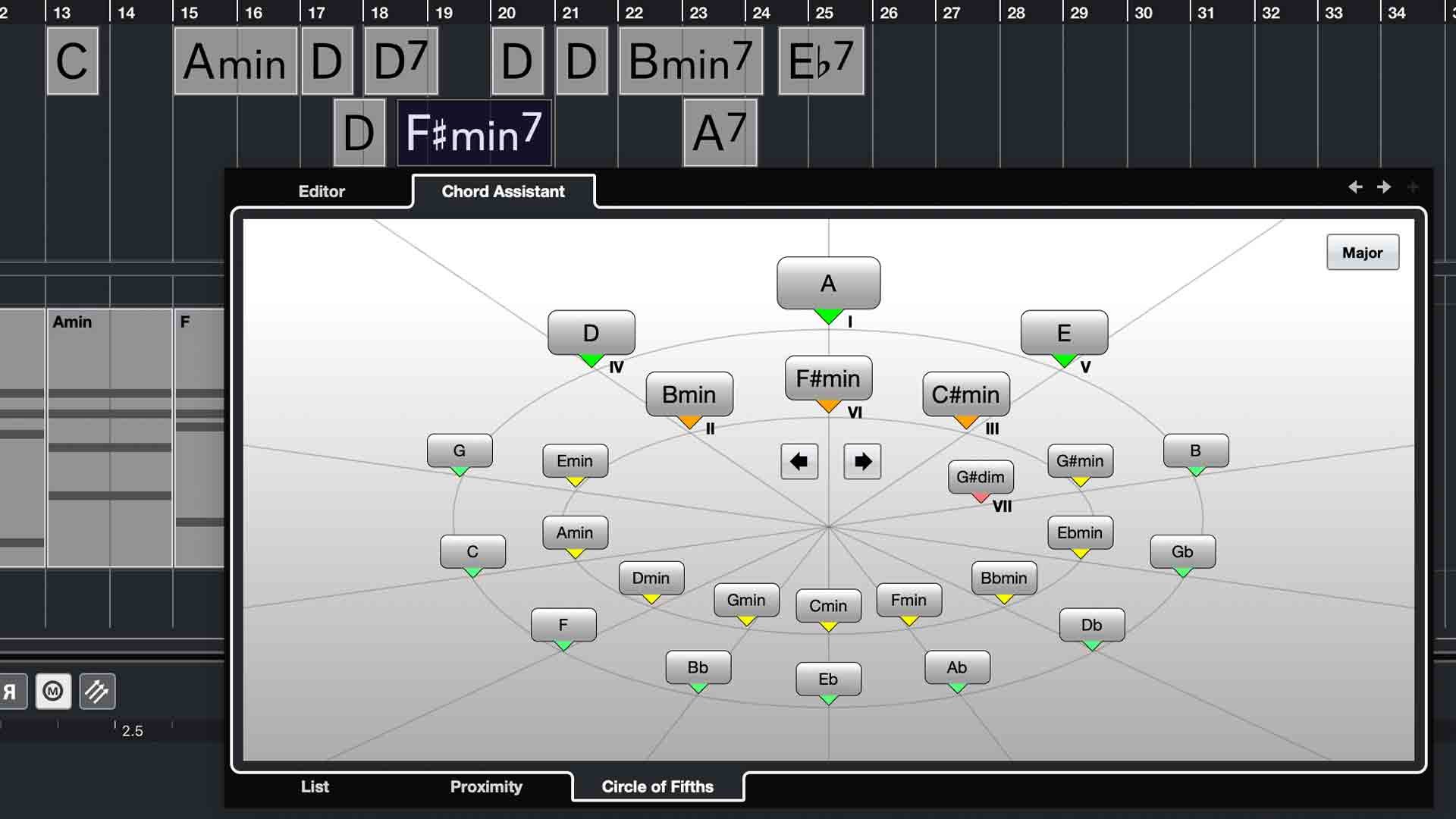The image size is (1456, 819).
Task: Switch to the Editor tab
Action: point(322,191)
